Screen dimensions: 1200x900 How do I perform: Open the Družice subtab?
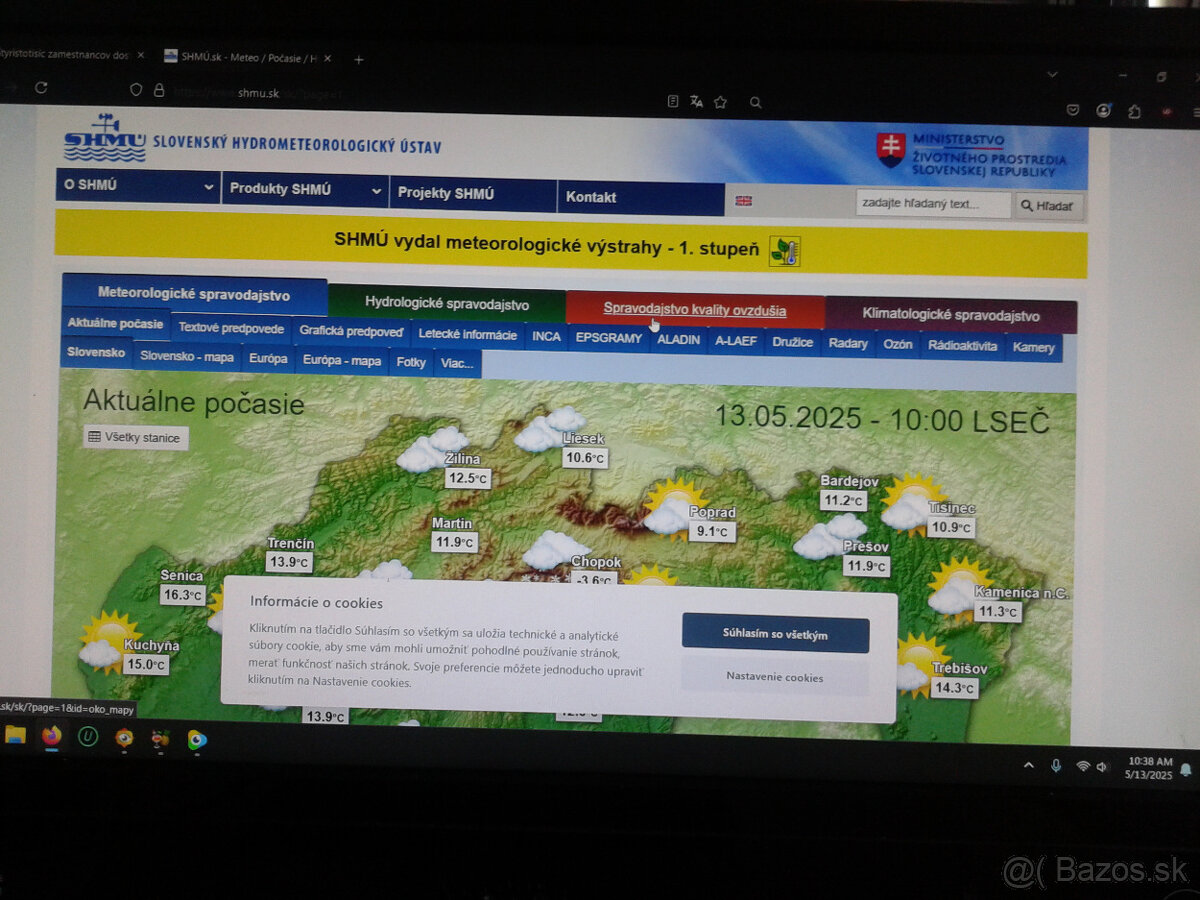(x=793, y=342)
